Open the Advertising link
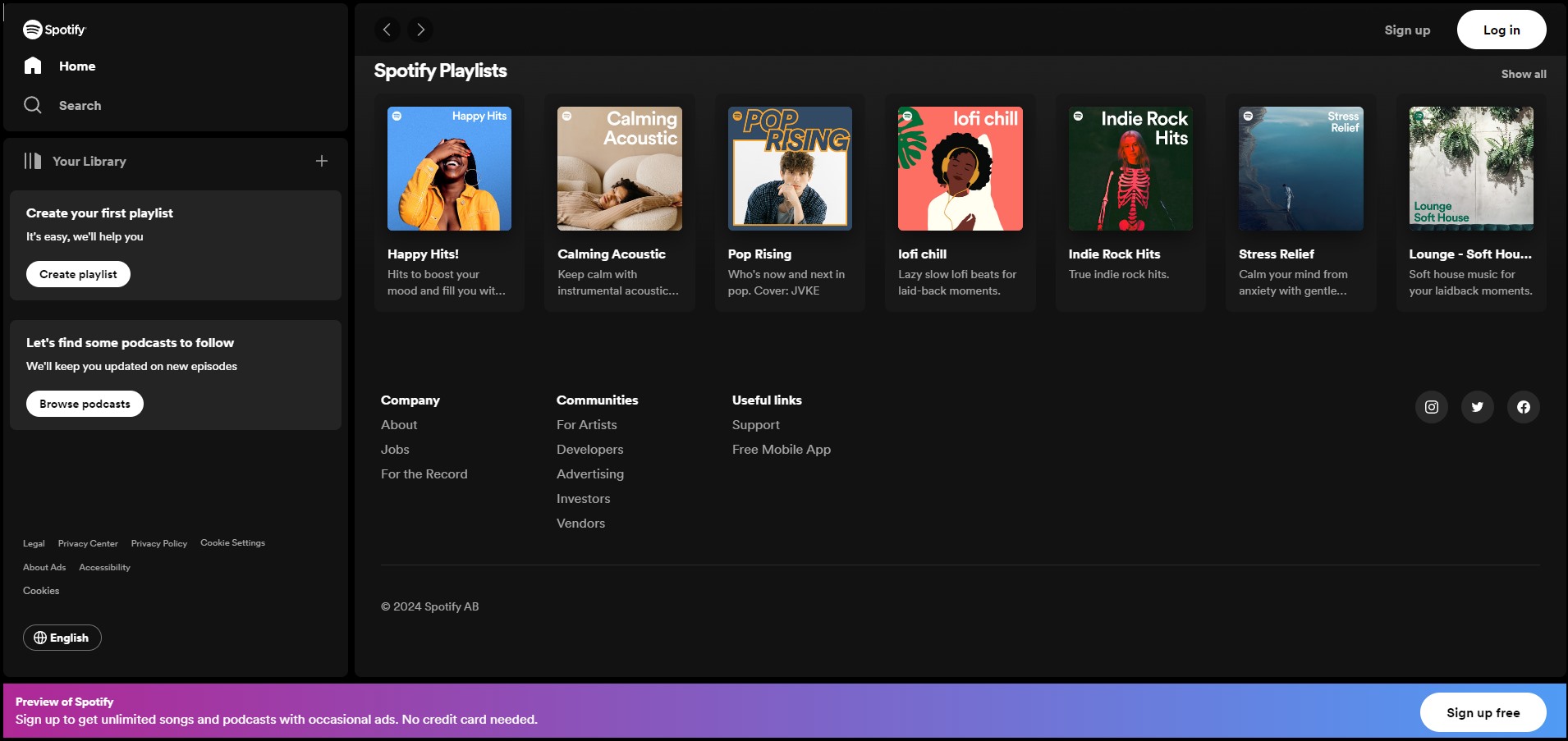Screen dimensions: 1568x741 (x=590, y=473)
